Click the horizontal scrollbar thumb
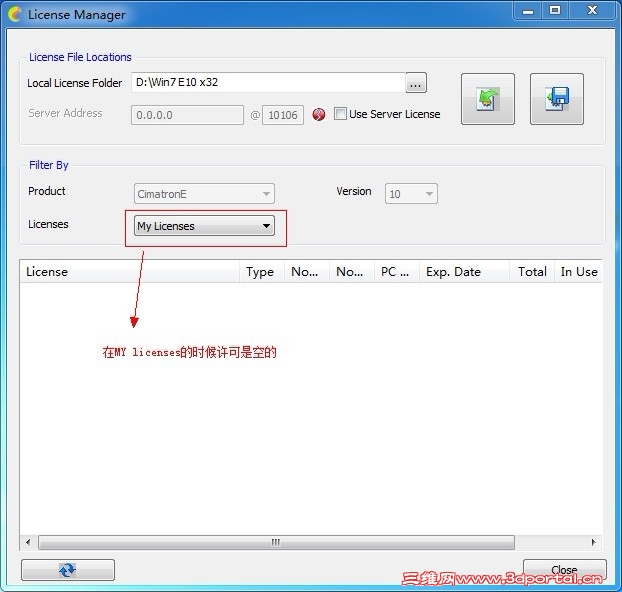This screenshot has width=622, height=592. [x=276, y=542]
